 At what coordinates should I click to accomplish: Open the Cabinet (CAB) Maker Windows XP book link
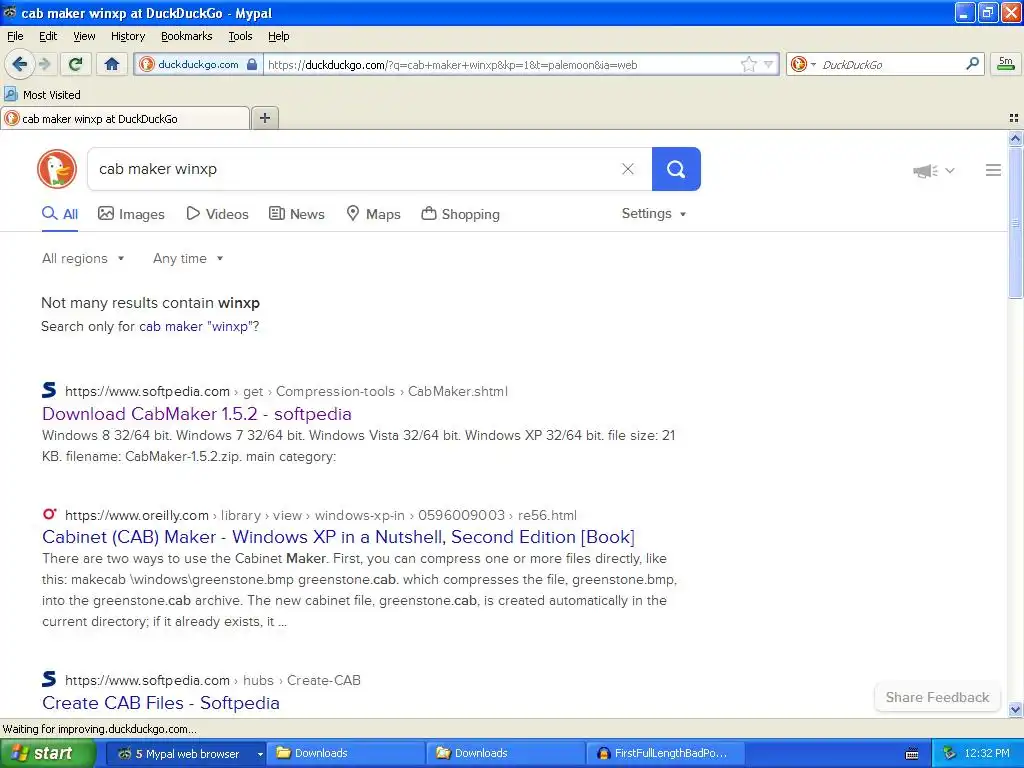pyautogui.click(x=338, y=537)
